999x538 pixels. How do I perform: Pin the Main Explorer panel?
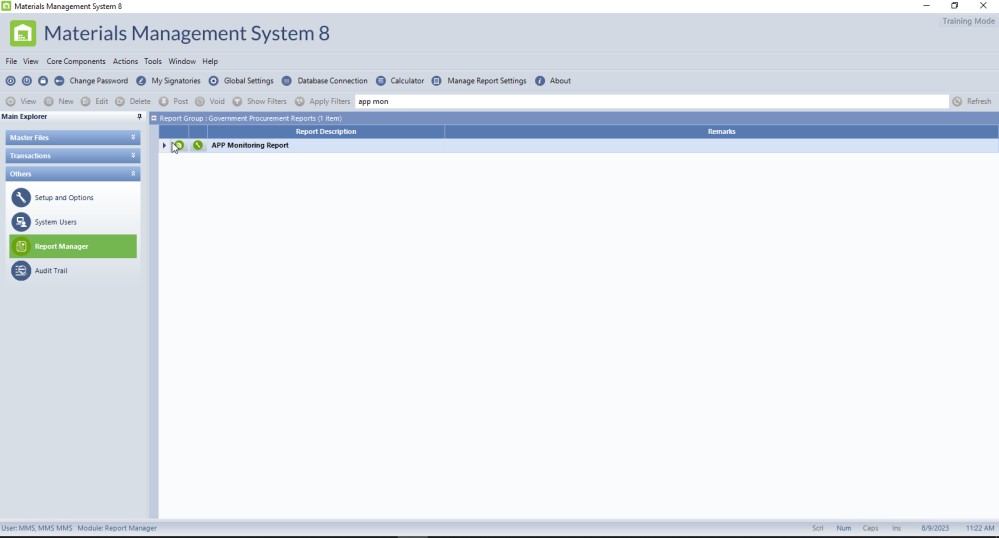coord(139,117)
